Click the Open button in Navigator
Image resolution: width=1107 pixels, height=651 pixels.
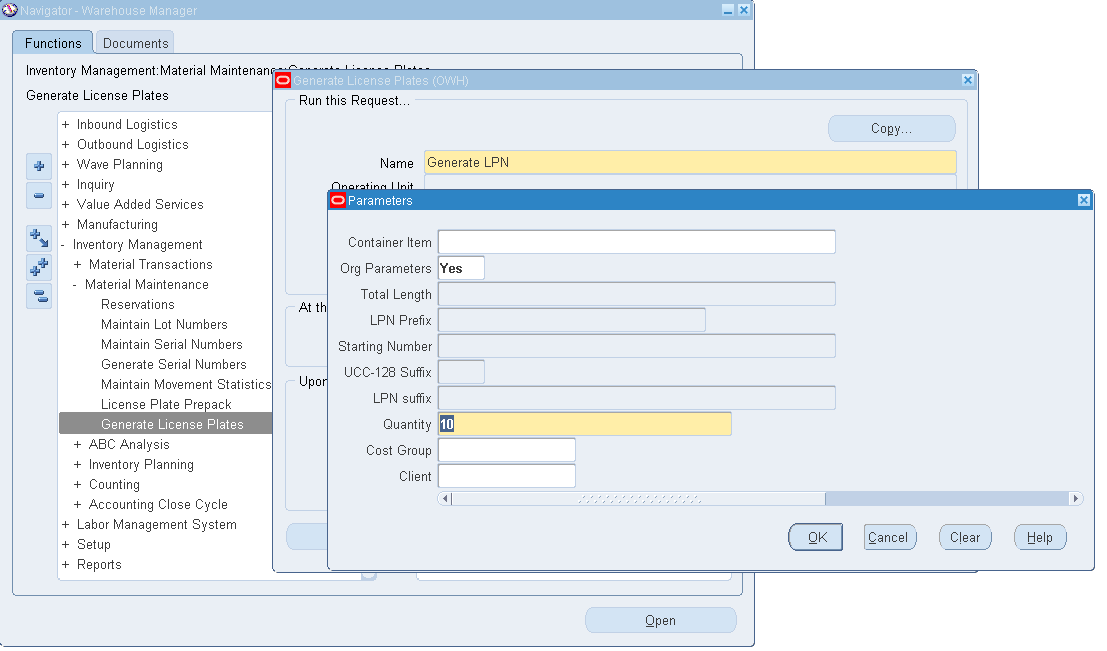pos(660,620)
